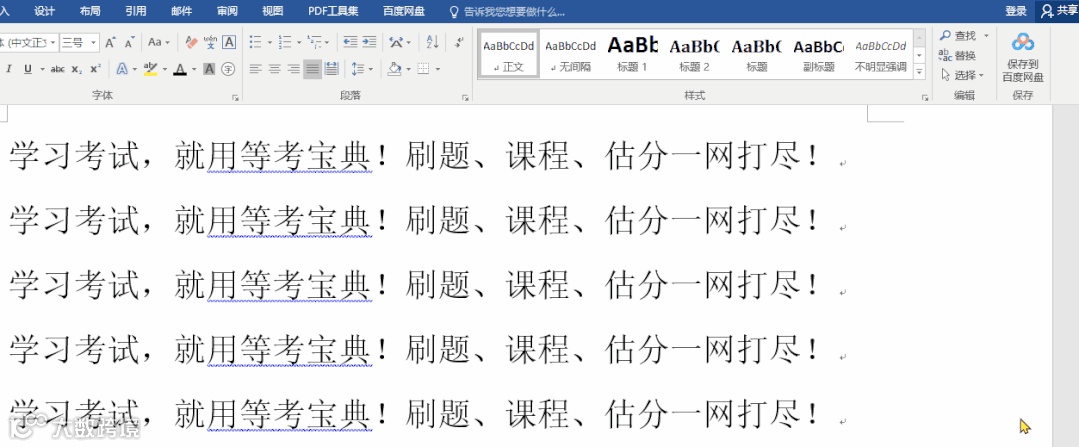Apply multilevel list formatting
1079x447 pixels.
[314, 43]
